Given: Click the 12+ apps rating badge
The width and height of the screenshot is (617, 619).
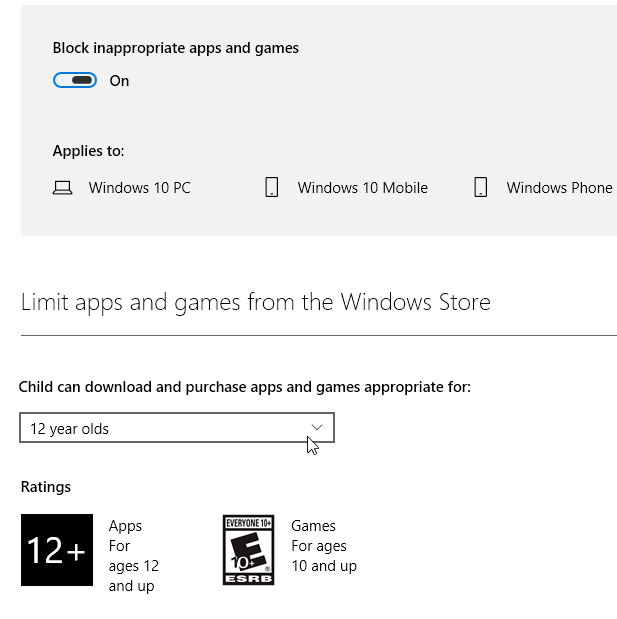Looking at the screenshot, I should click(56, 550).
